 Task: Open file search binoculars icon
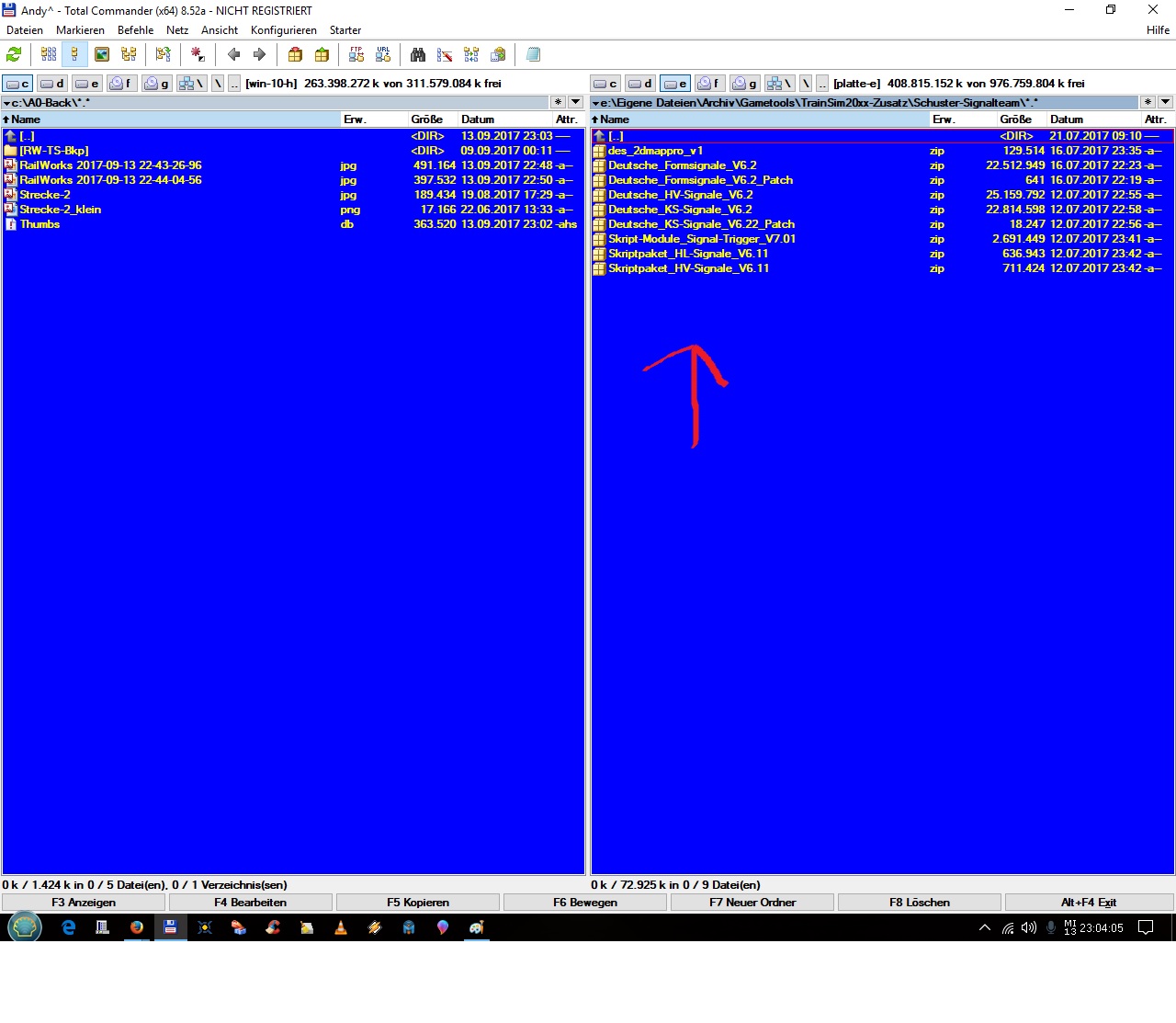pos(418,55)
